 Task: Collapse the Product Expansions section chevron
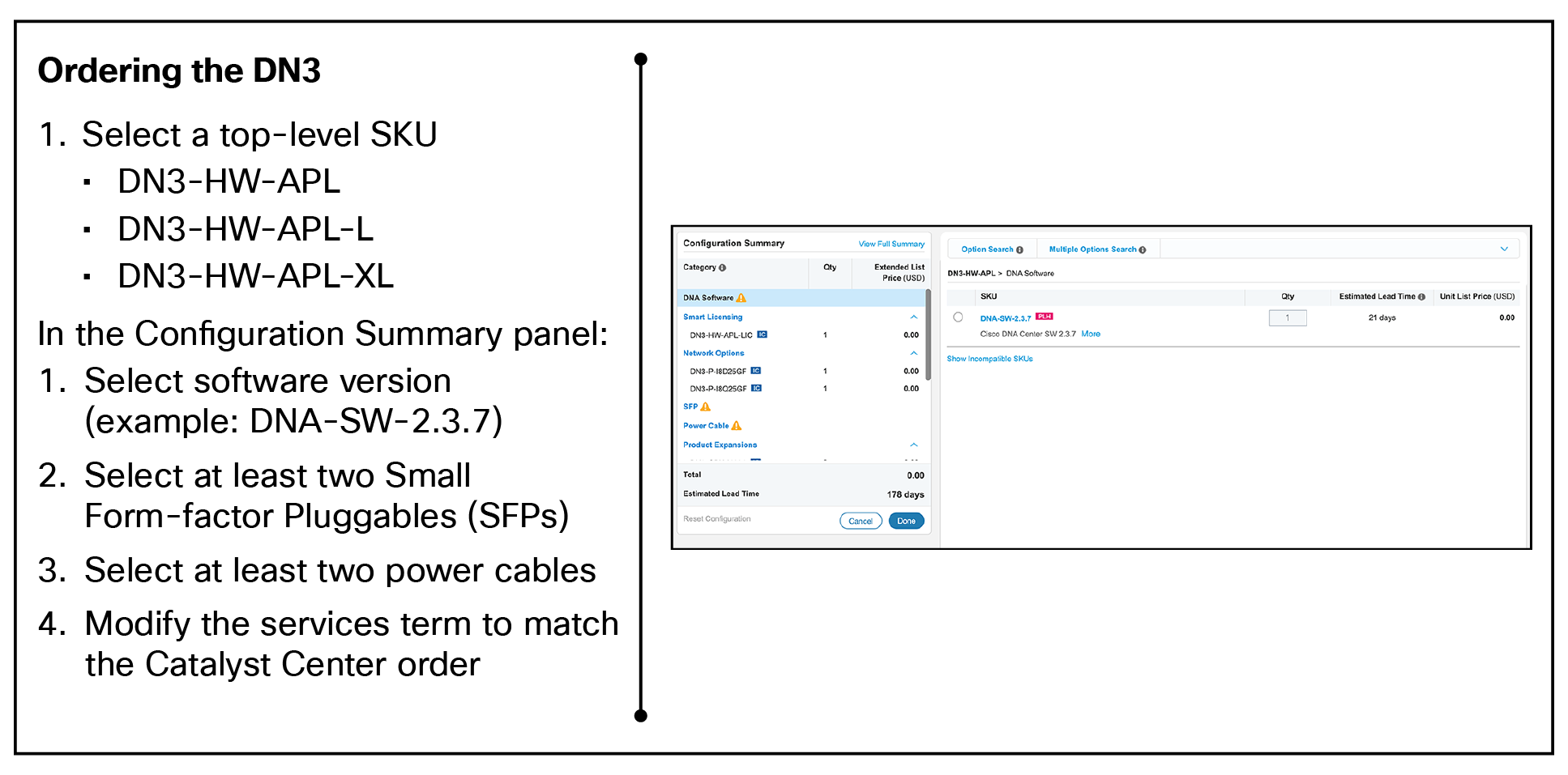click(x=914, y=445)
